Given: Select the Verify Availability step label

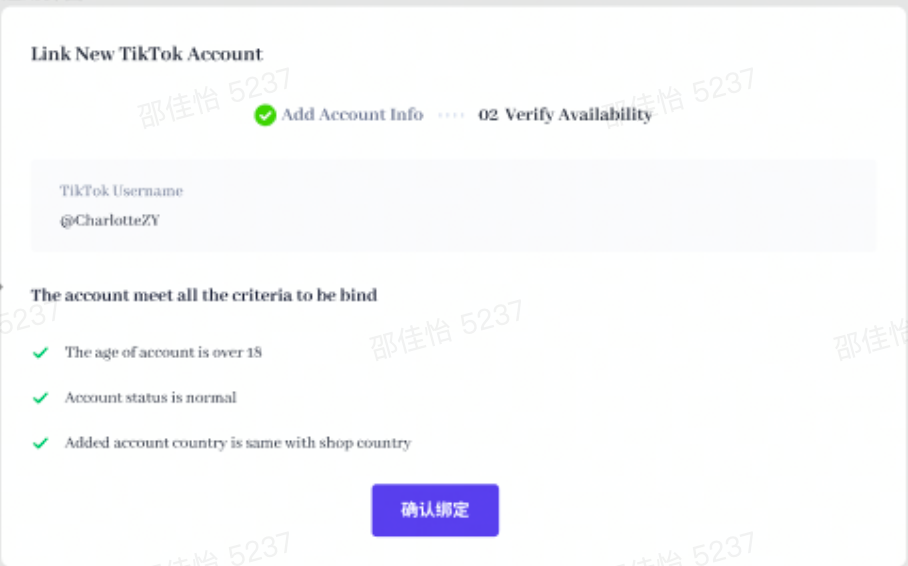Looking at the screenshot, I should coord(578,115).
